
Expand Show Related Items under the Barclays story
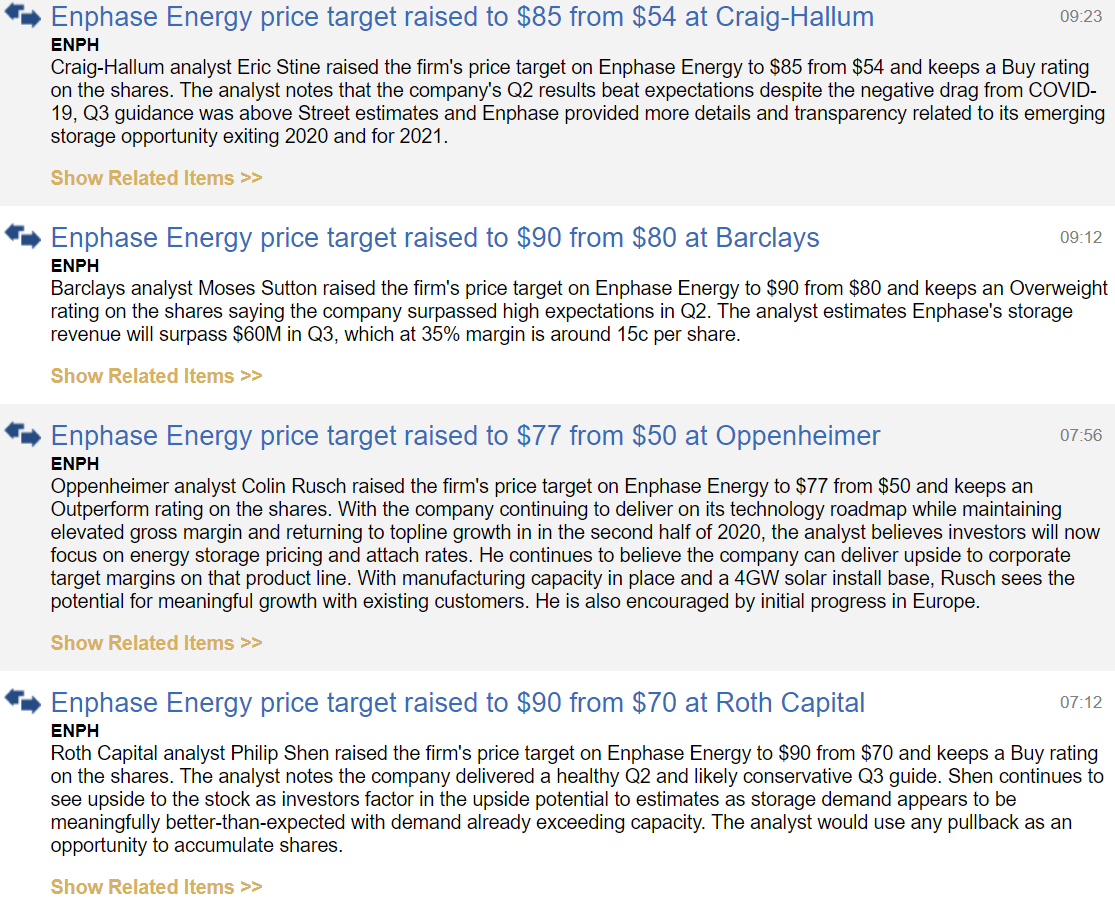tap(156, 376)
